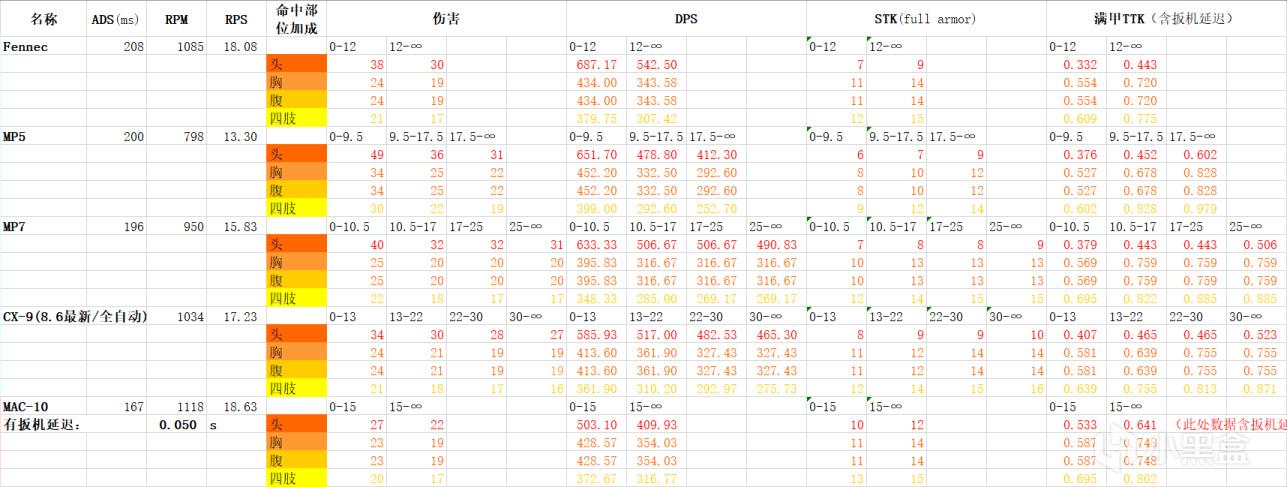The image size is (1287, 487).
Task: Select MP7 head DPS 490.83
Action: pyautogui.click(x=777, y=244)
